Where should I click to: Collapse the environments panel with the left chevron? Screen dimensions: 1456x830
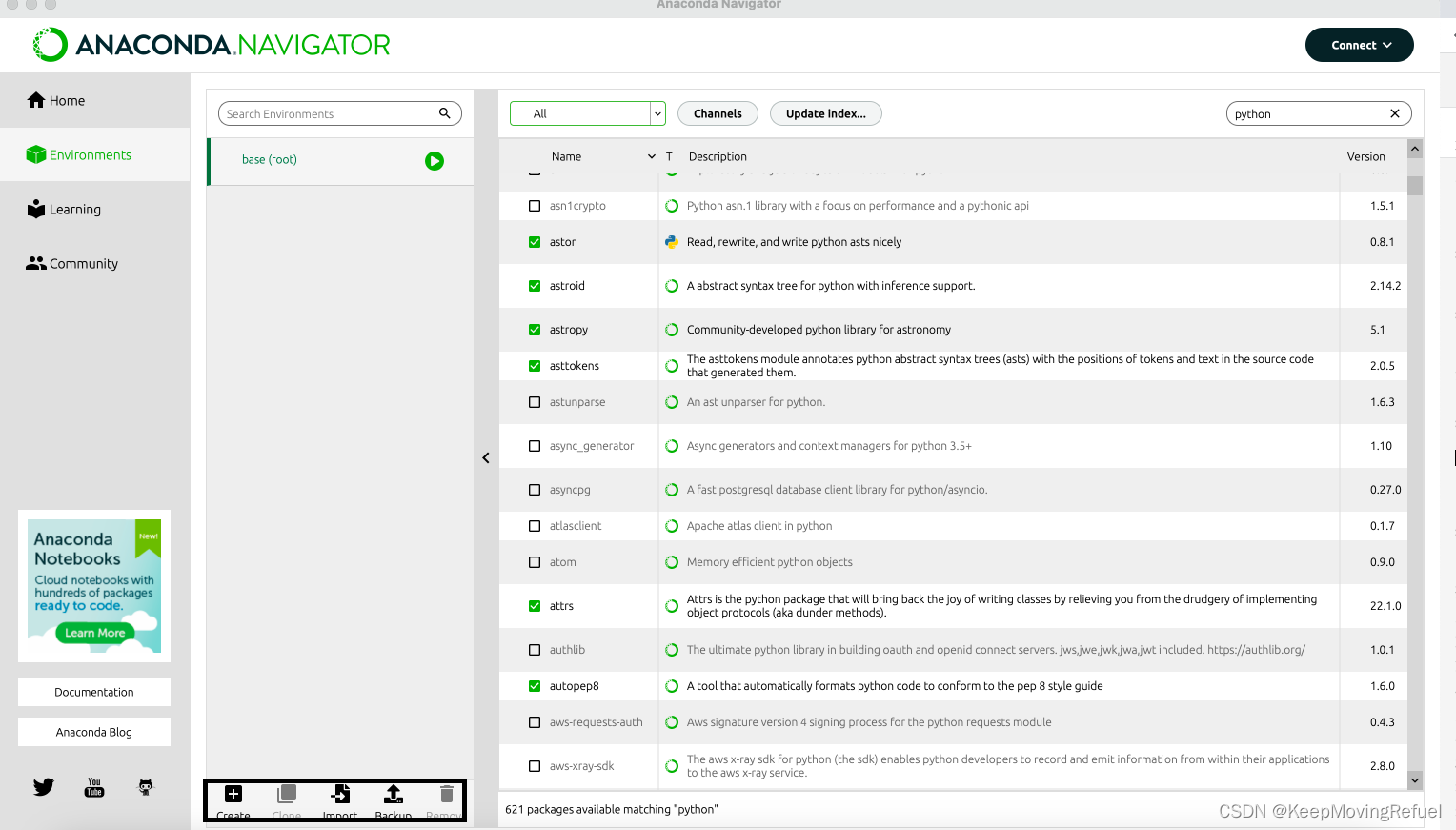point(486,458)
